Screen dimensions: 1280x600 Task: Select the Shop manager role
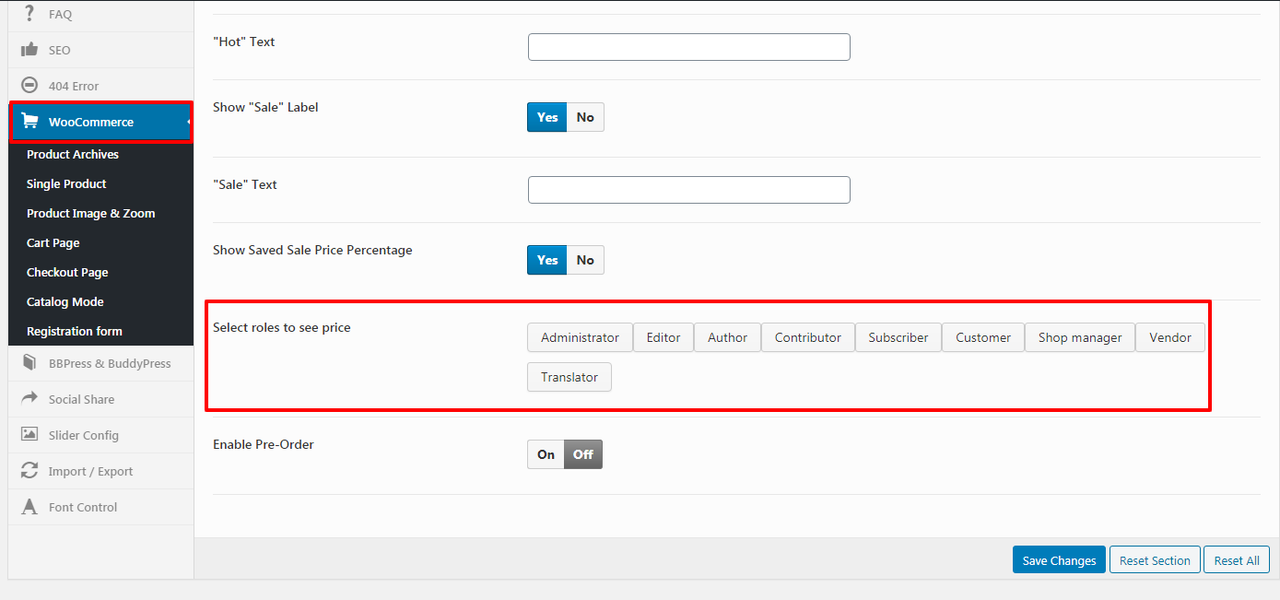tap(1080, 337)
